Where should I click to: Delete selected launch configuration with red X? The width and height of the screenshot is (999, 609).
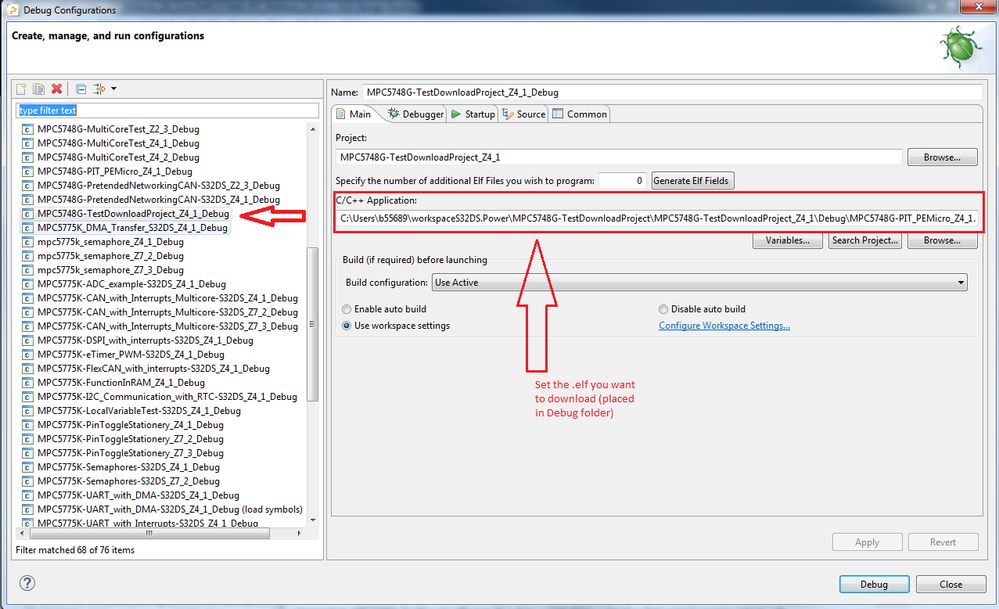tap(57, 89)
